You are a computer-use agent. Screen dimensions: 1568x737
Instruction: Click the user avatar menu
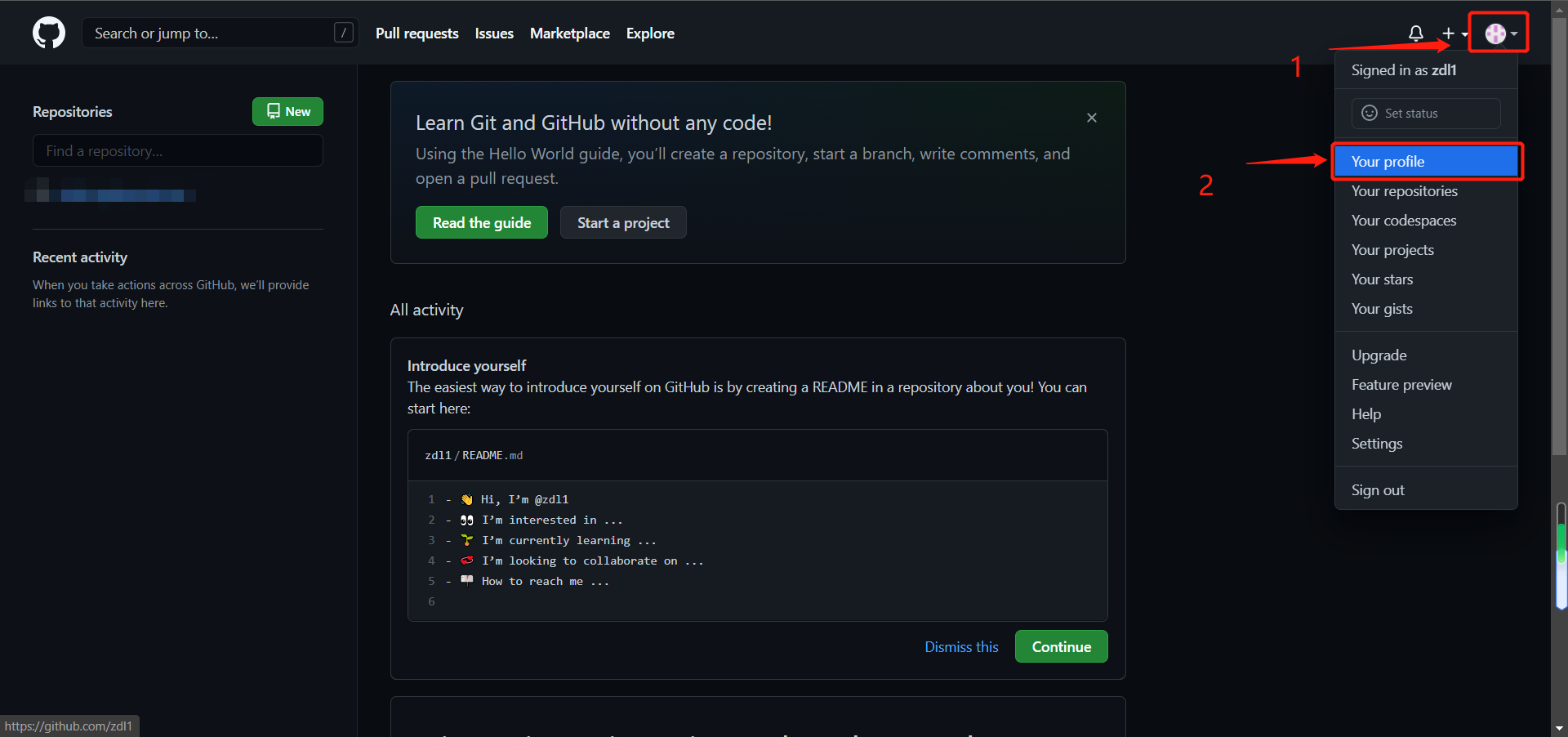click(1501, 33)
